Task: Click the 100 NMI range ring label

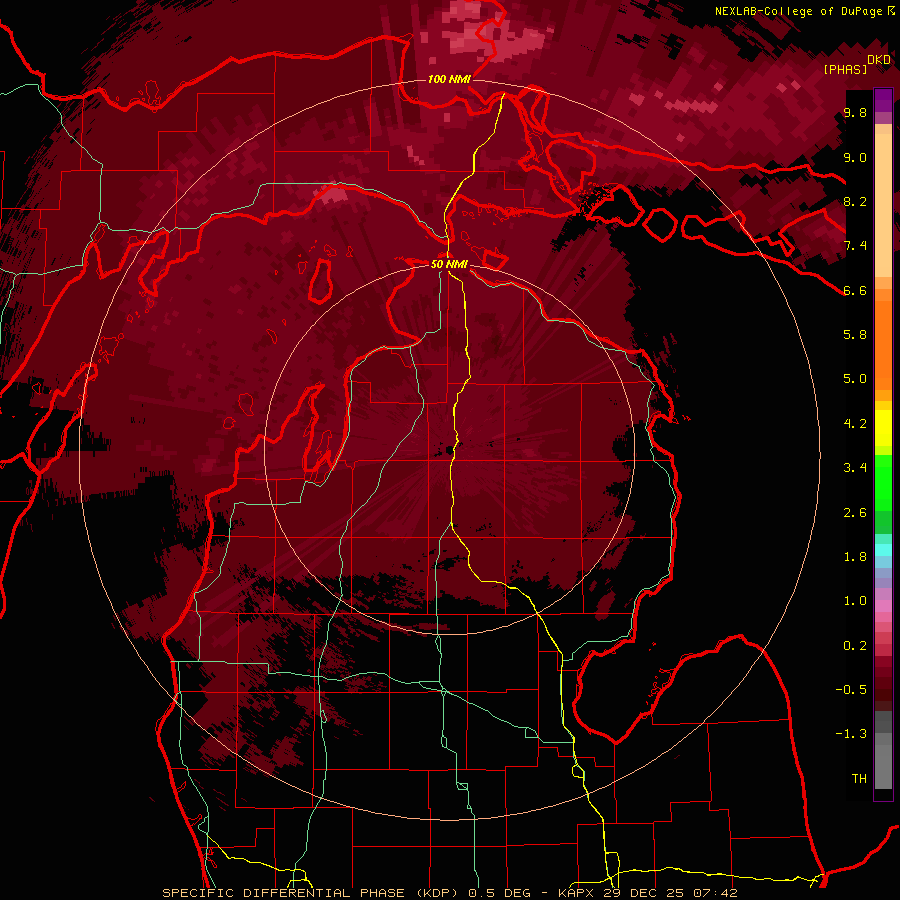Action: [449, 79]
